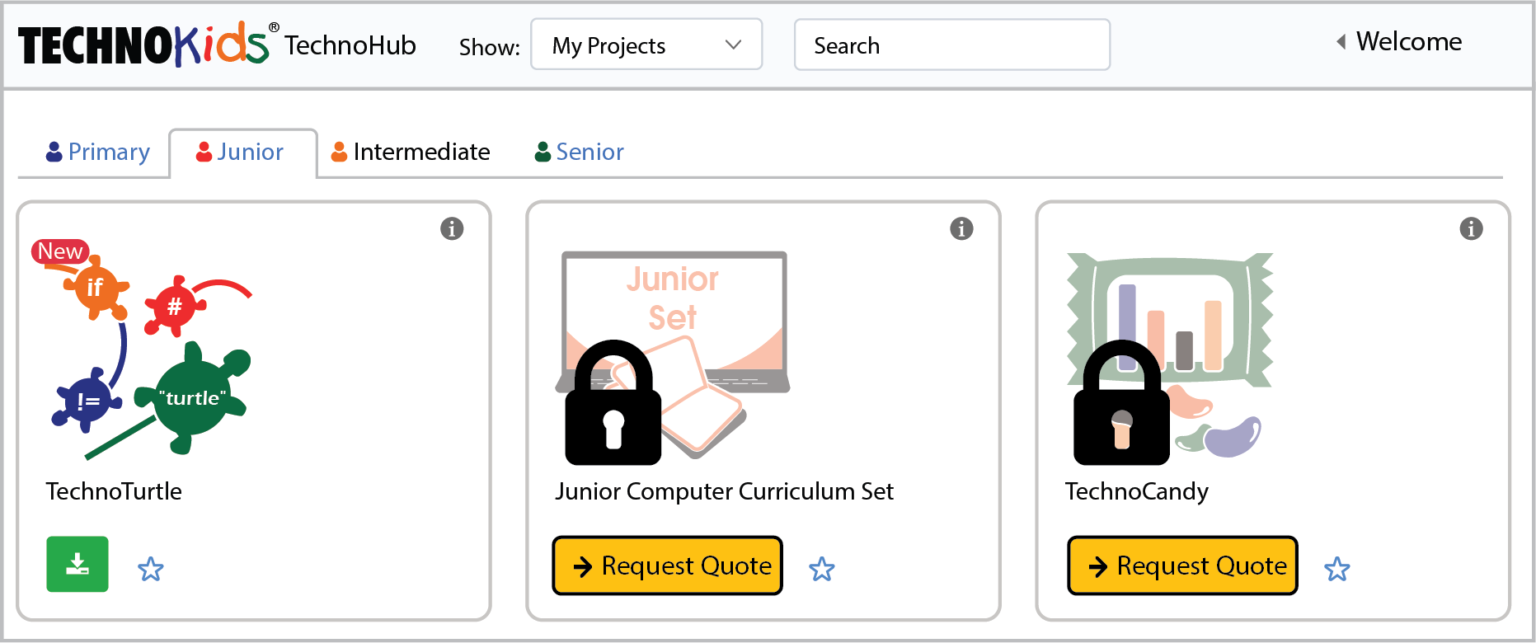
Task: Click the New badge on TechnoTurtle
Action: (60, 251)
